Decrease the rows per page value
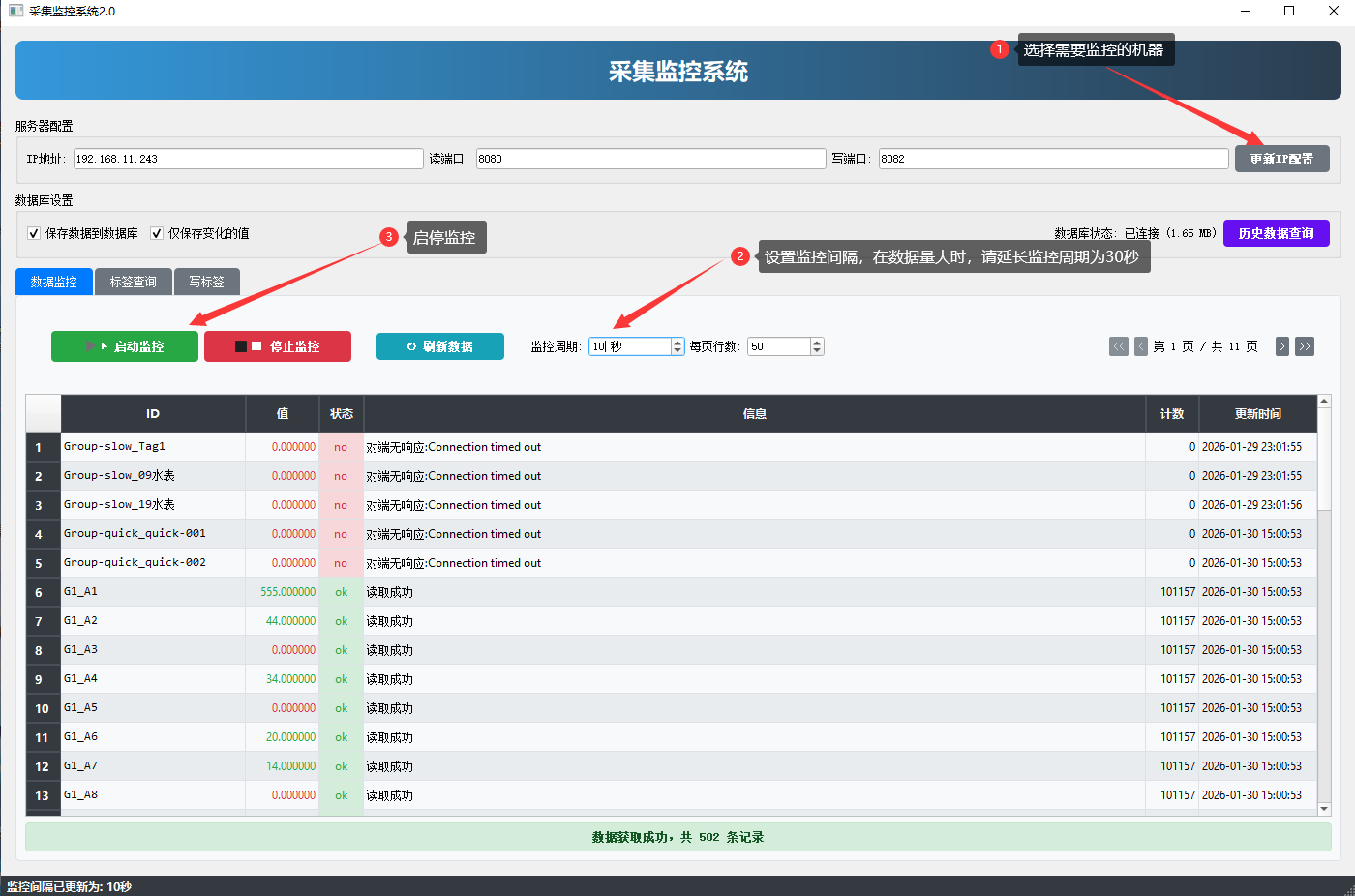 (817, 350)
